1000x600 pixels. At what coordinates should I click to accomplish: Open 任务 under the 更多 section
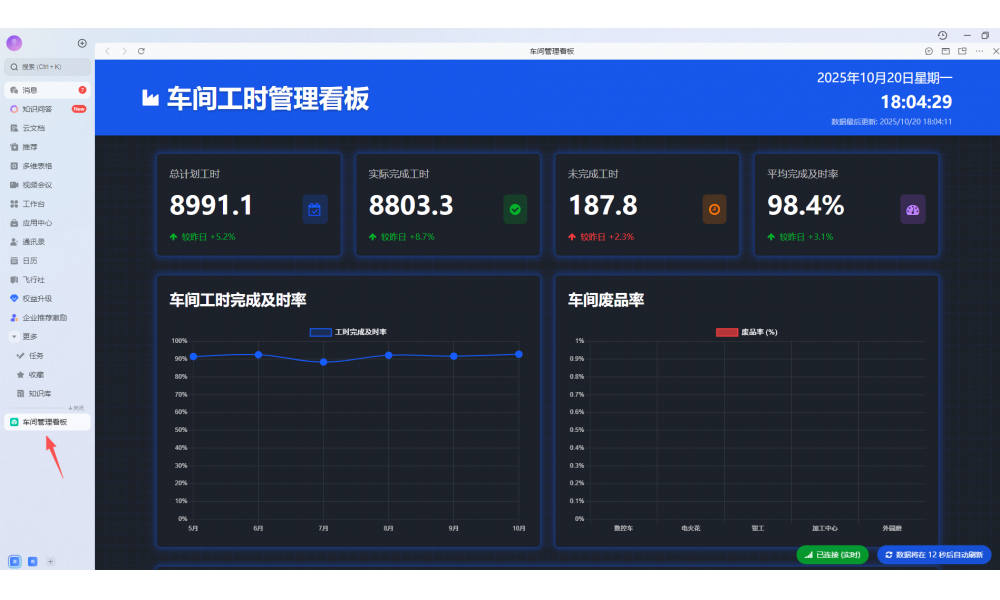point(34,354)
